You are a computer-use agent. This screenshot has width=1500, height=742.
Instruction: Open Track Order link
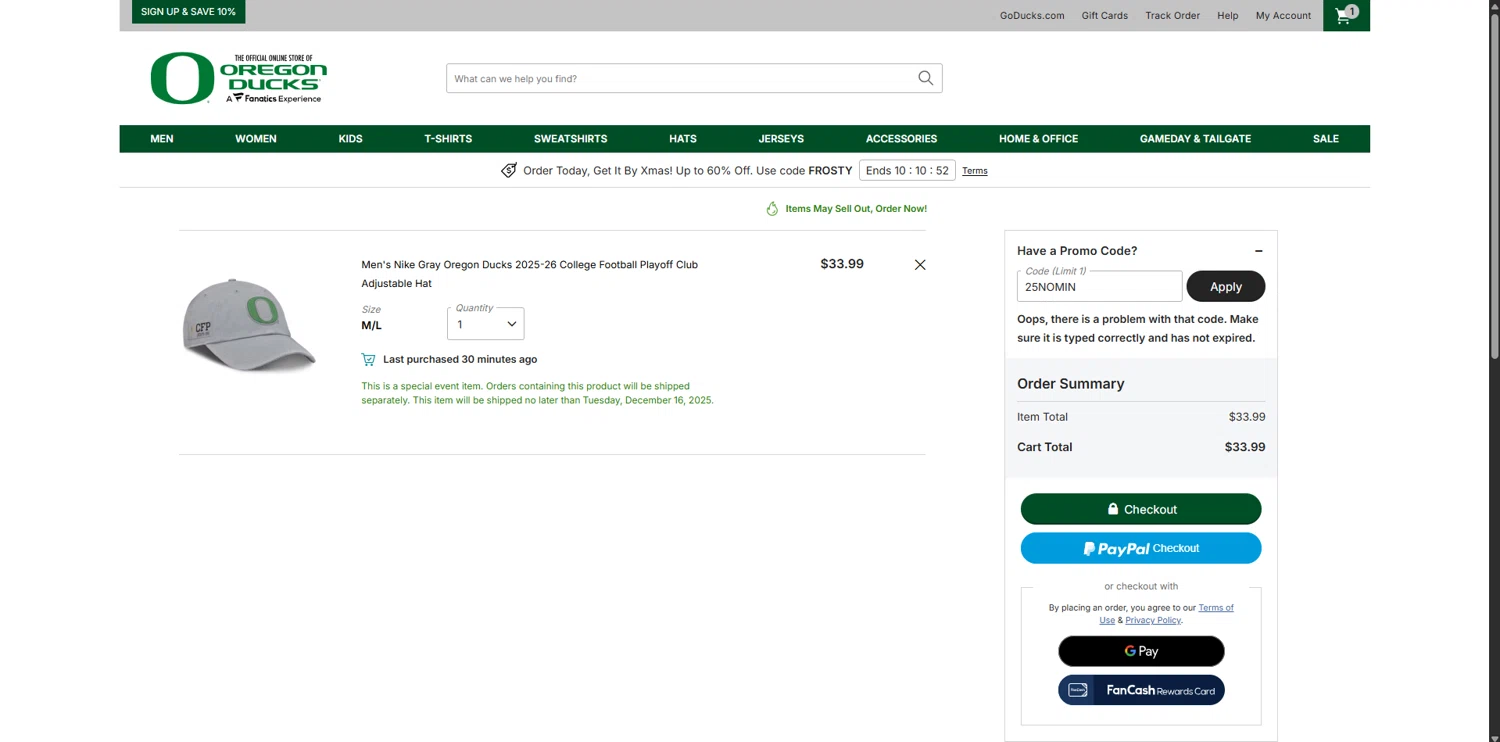tap(1172, 16)
